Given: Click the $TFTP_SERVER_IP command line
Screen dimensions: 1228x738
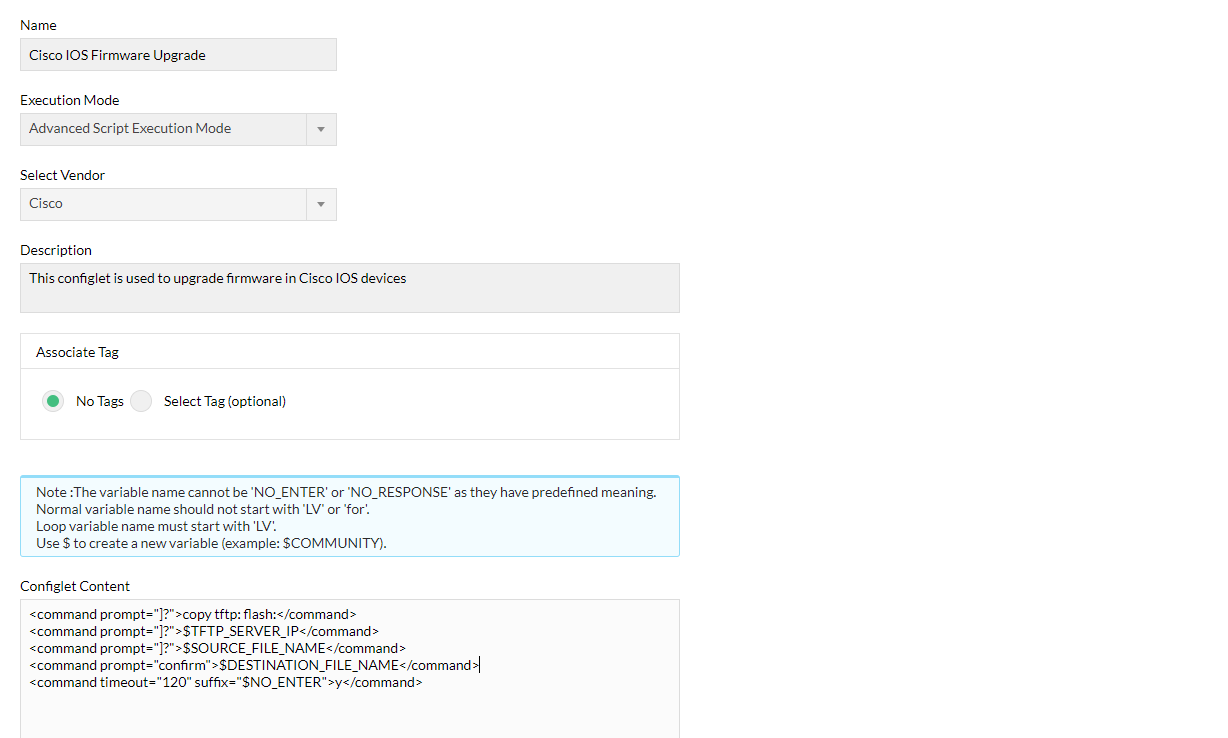Looking at the screenshot, I should click(x=204, y=631).
